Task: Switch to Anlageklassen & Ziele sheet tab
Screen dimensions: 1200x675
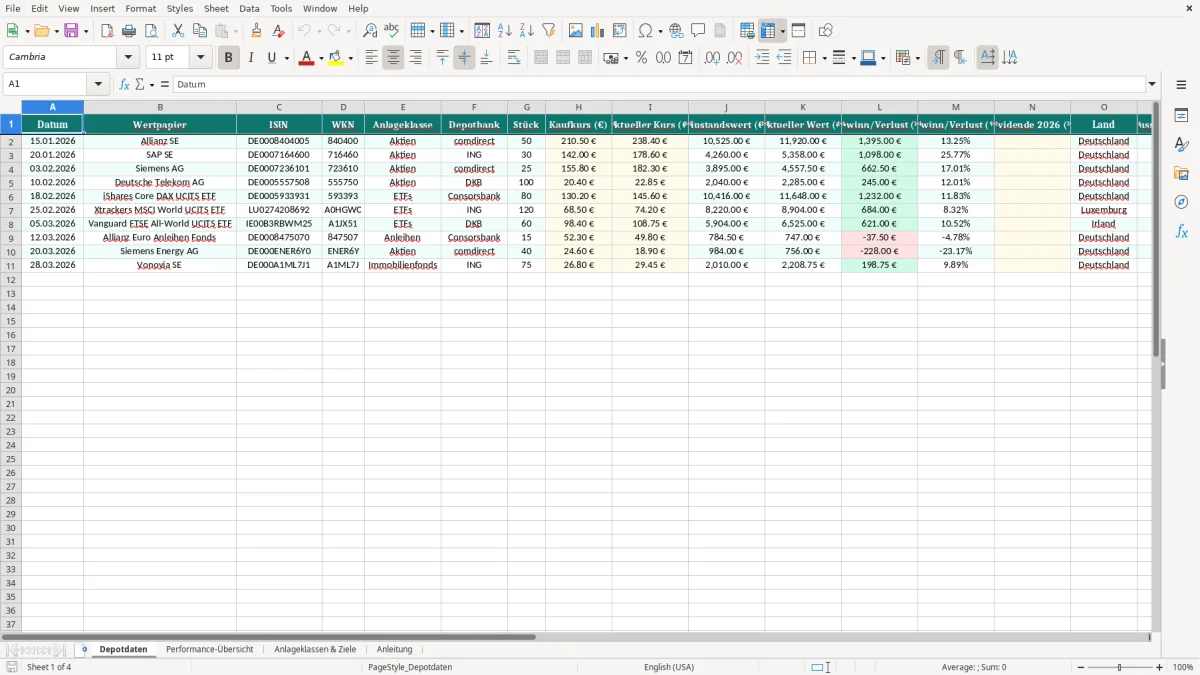Action: coord(315,649)
